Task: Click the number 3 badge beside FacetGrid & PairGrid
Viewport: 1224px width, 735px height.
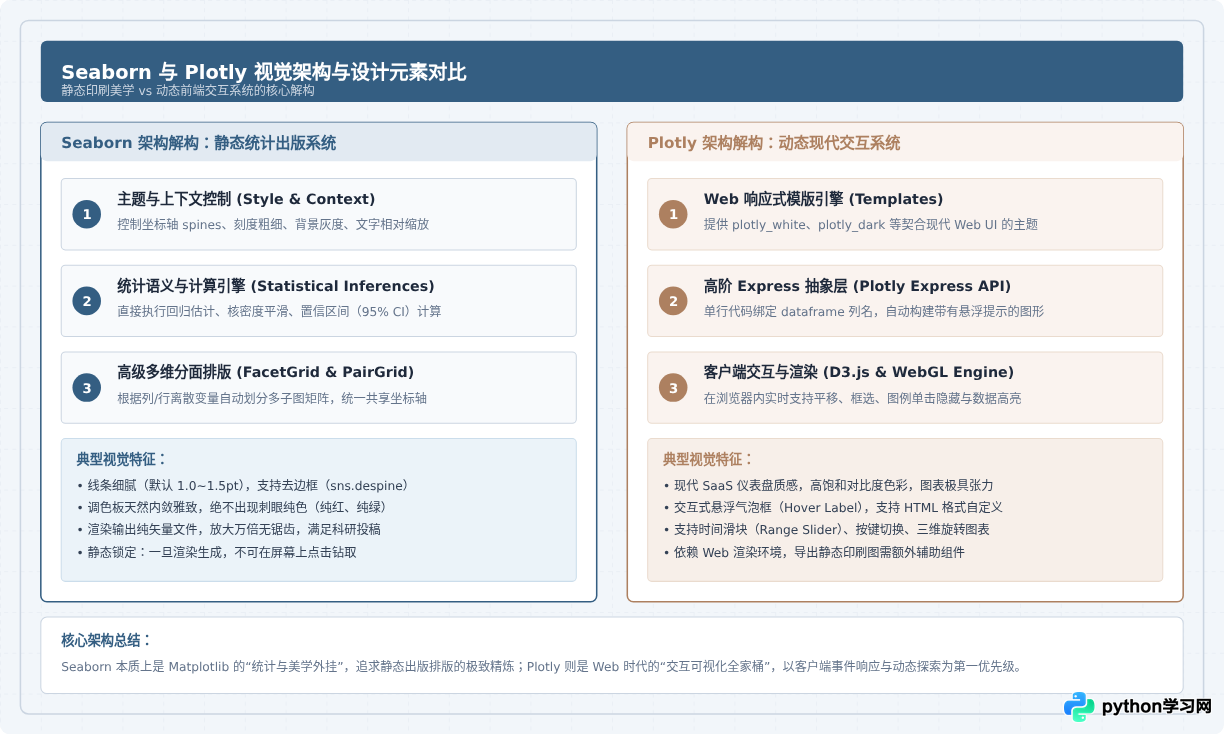Action: coord(87,388)
